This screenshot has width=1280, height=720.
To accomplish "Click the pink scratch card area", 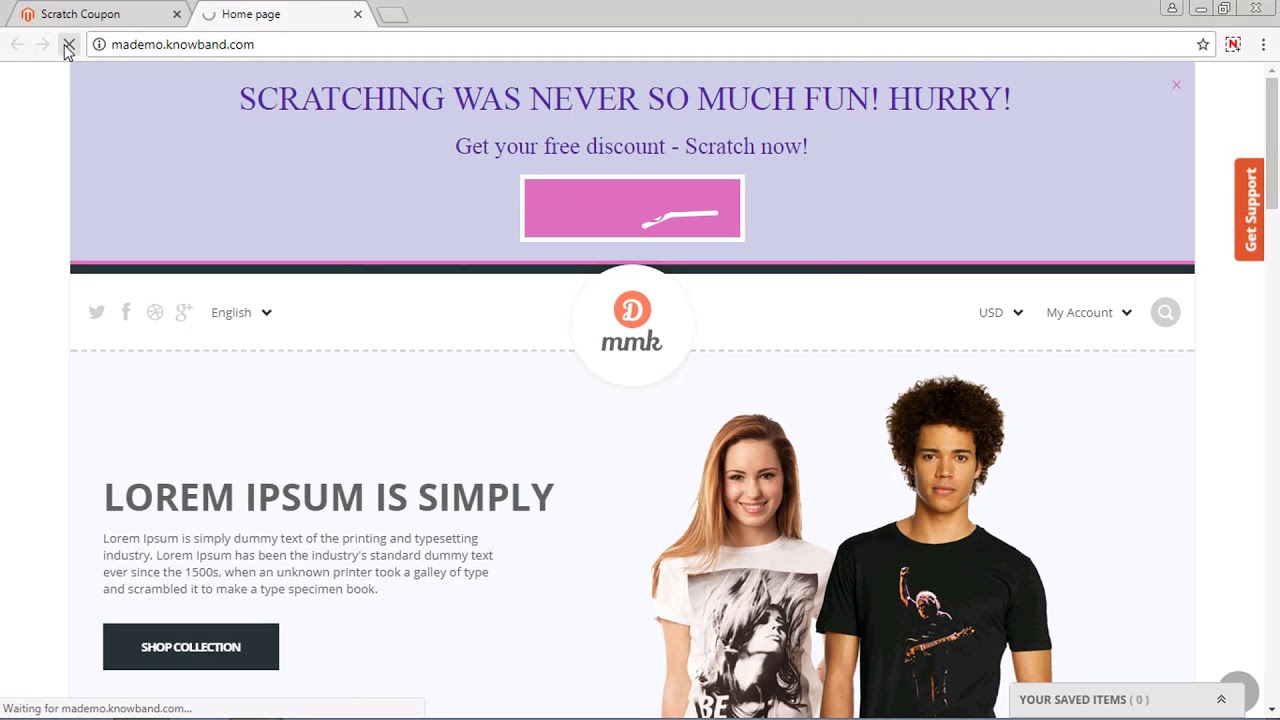I will click(x=632, y=208).
